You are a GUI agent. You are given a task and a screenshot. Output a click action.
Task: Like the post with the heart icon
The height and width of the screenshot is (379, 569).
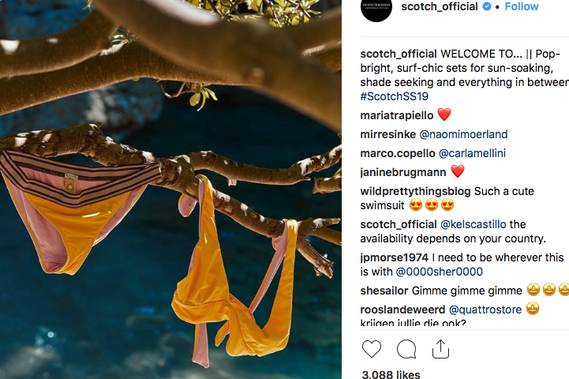point(372,349)
